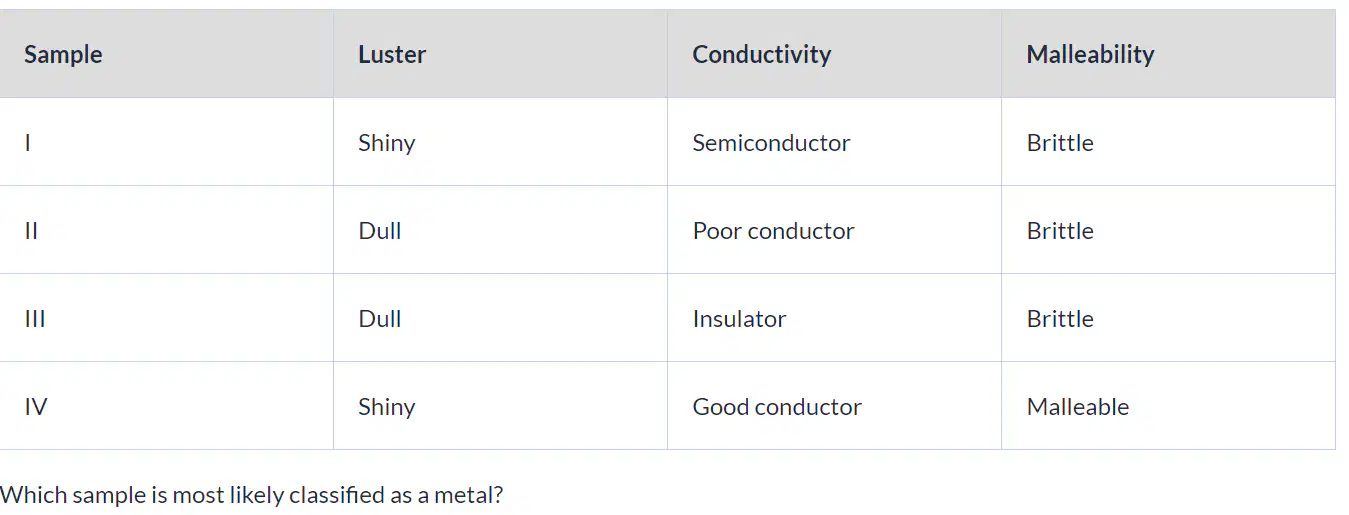This screenshot has width=1349, height=515.
Task: Click the Sample column header
Action: [x=63, y=55]
